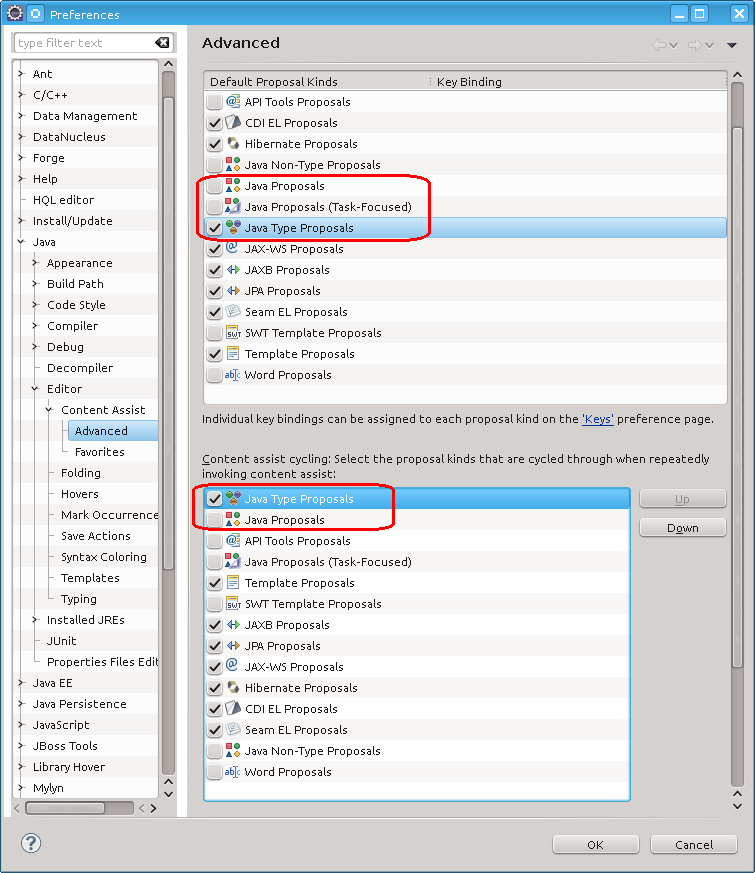This screenshot has height=873, width=755.
Task: Click the CDI EL Proposals icon in cycling list
Action: pos(233,709)
